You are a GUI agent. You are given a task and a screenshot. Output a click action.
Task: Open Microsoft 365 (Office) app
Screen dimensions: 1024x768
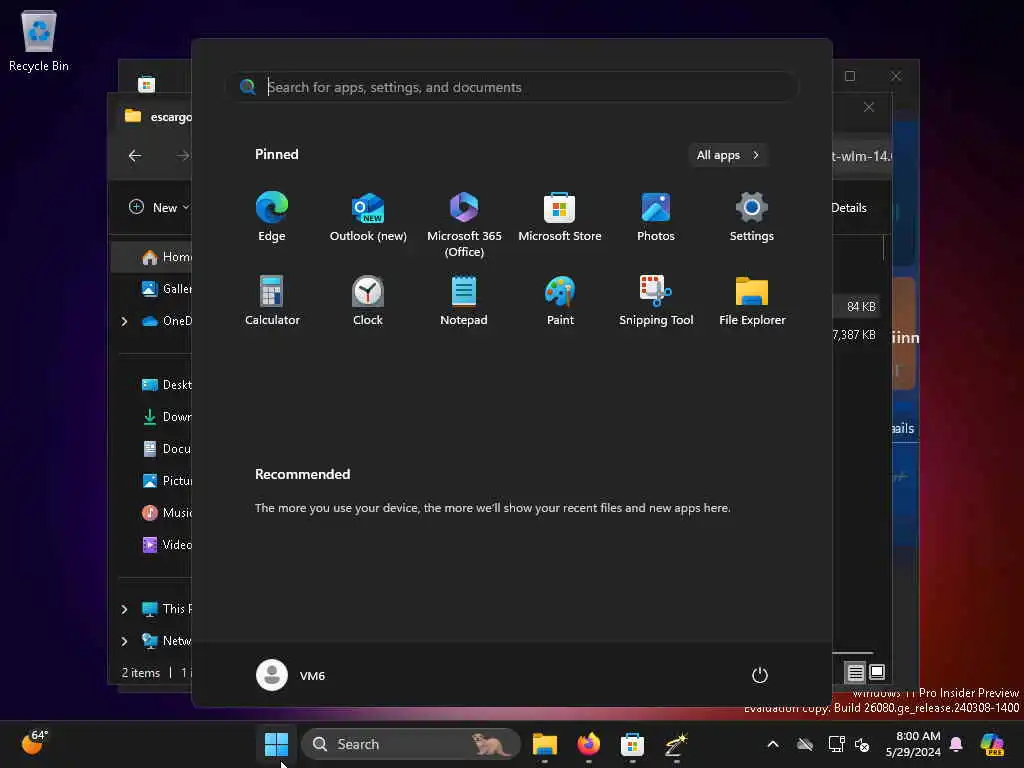tap(464, 225)
